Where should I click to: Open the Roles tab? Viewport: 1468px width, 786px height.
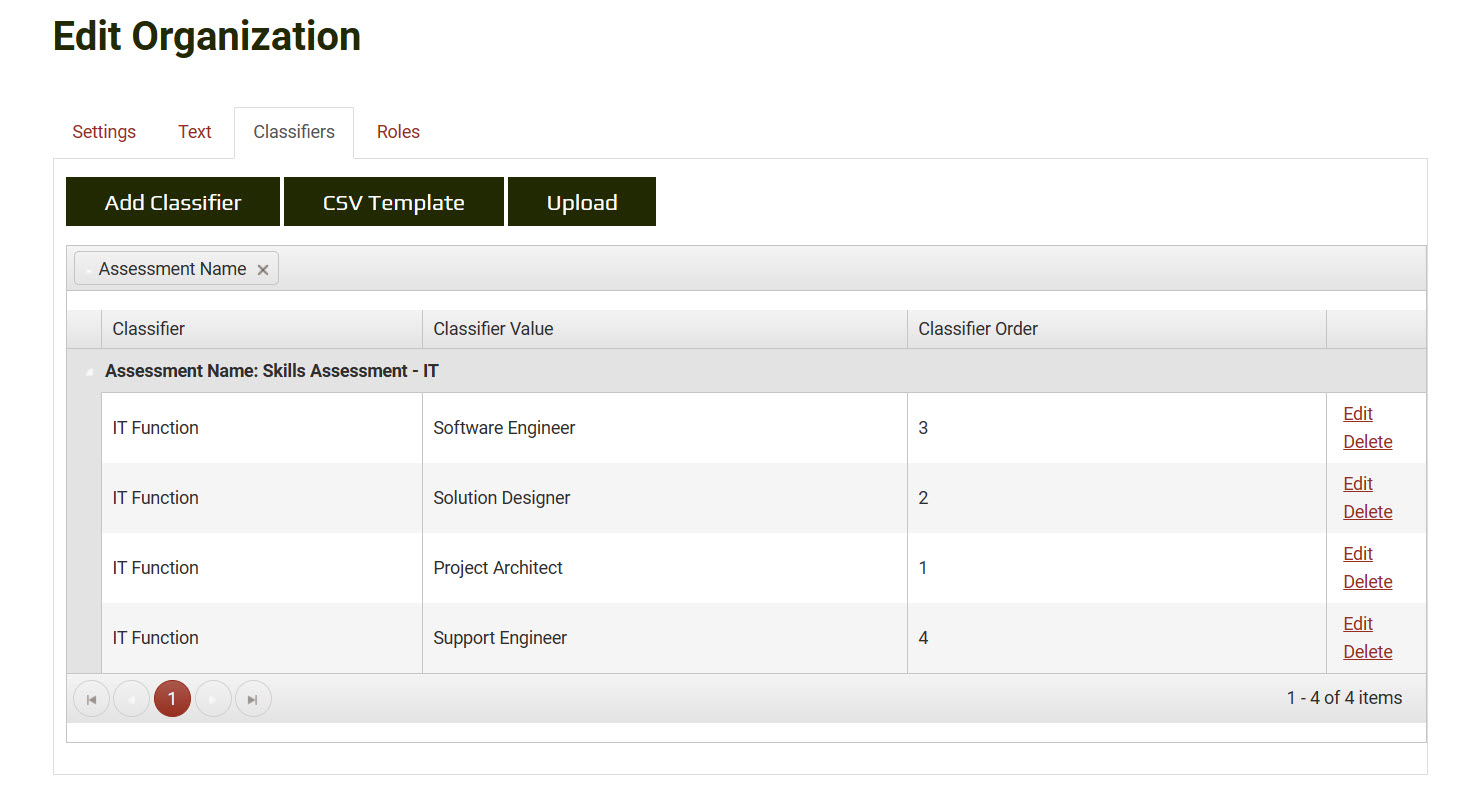pos(398,132)
